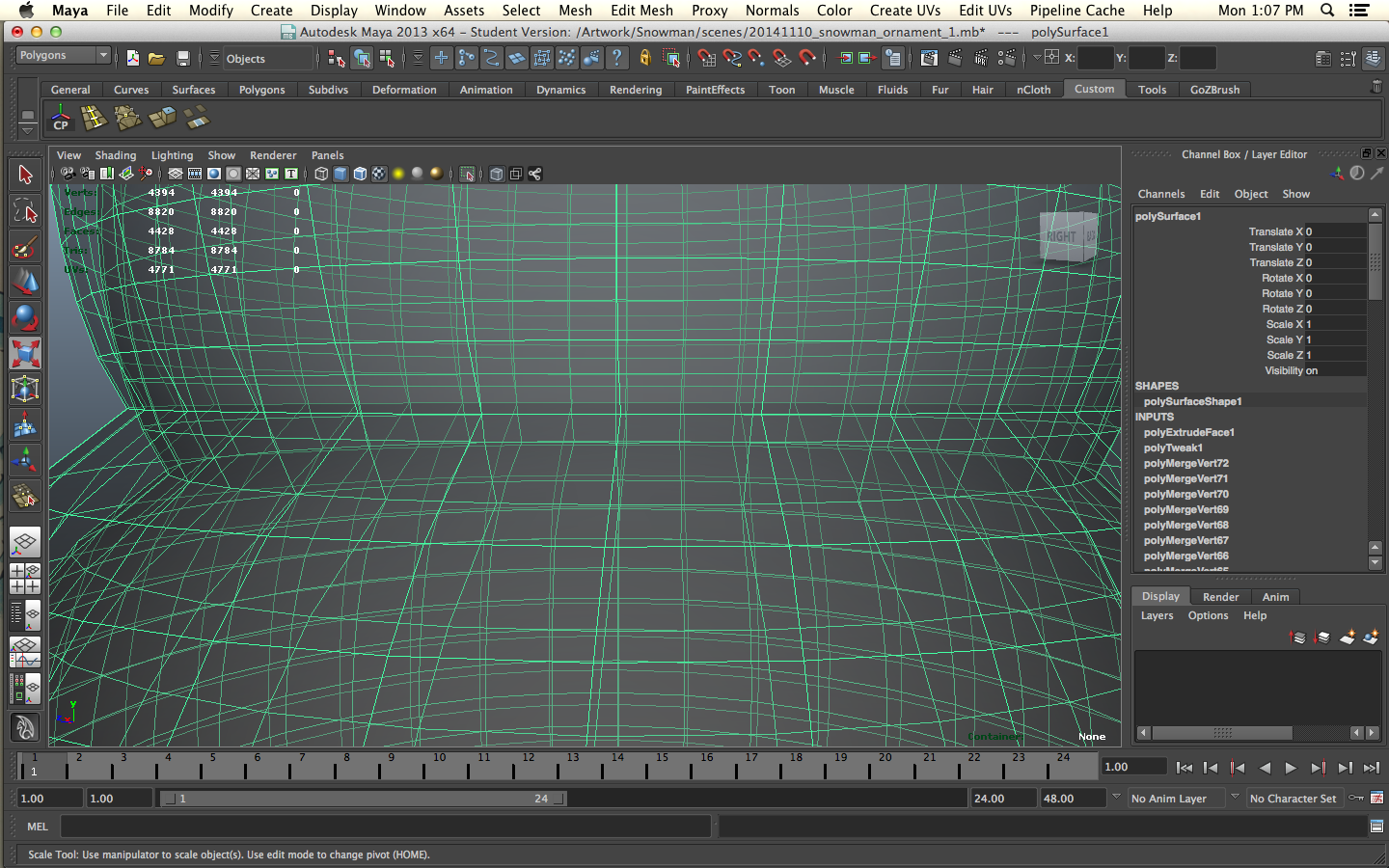Open the Create UVs menu

click(x=905, y=11)
